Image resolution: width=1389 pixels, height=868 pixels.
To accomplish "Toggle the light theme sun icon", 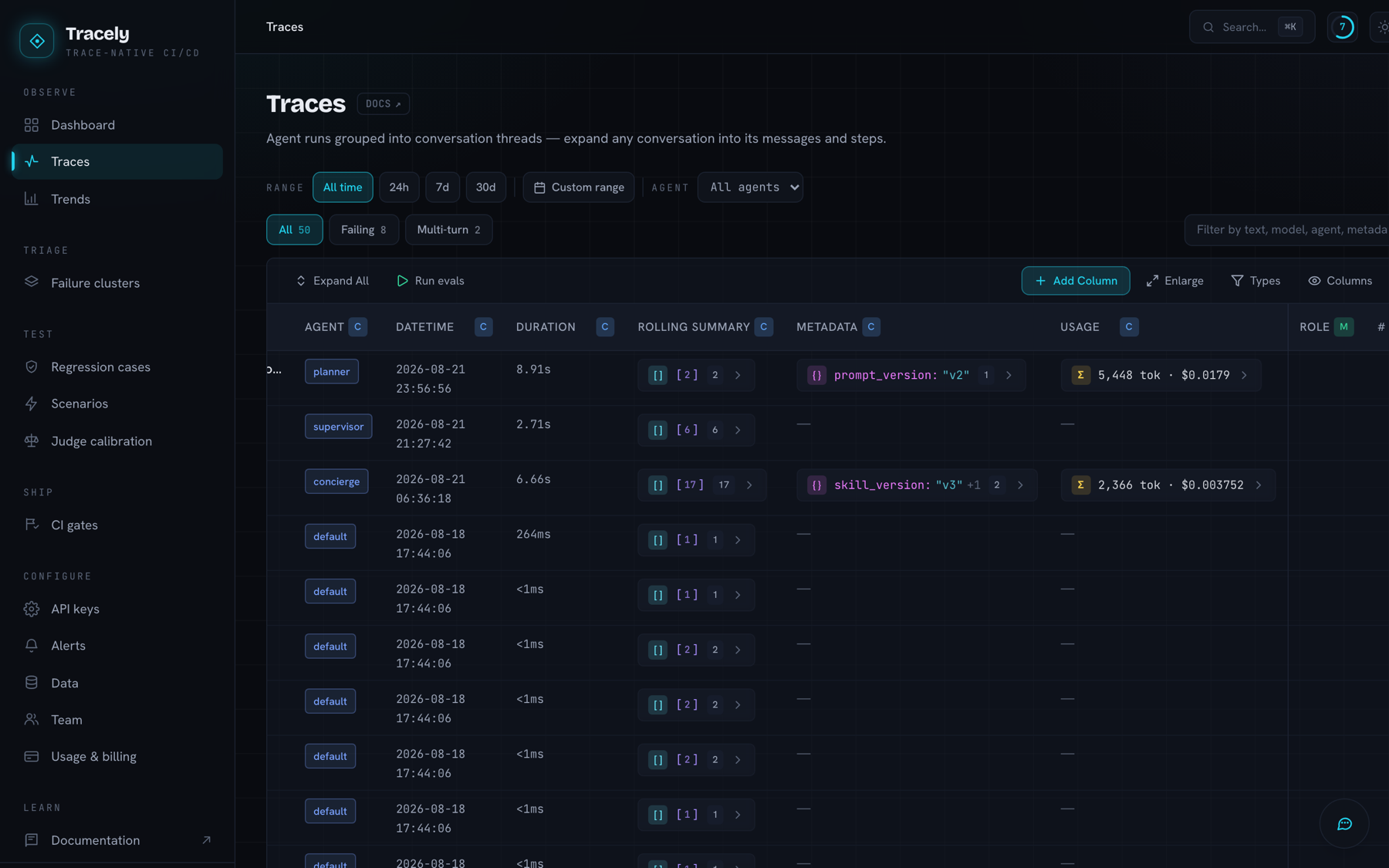I will point(1382,27).
